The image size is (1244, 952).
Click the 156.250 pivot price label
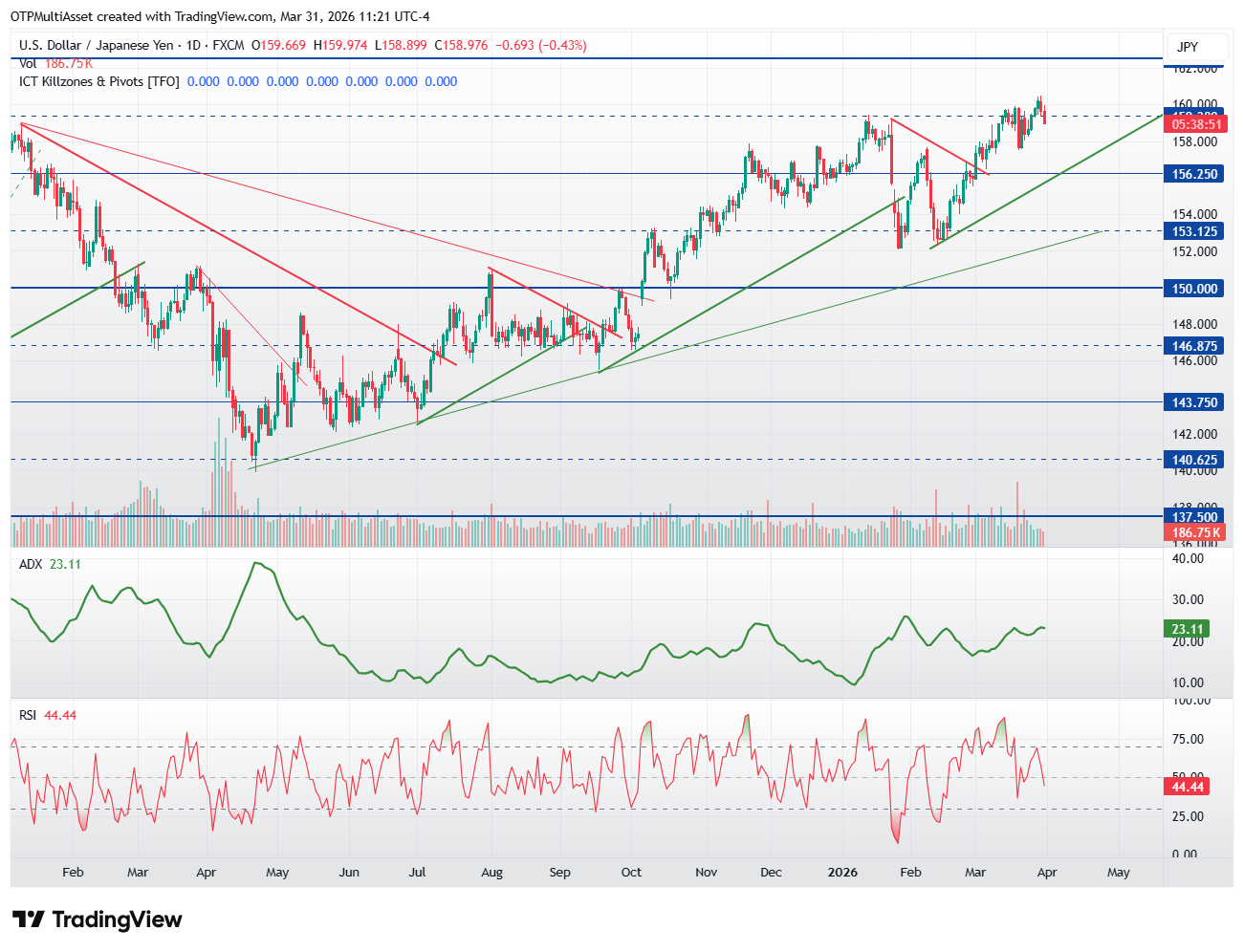tap(1194, 174)
